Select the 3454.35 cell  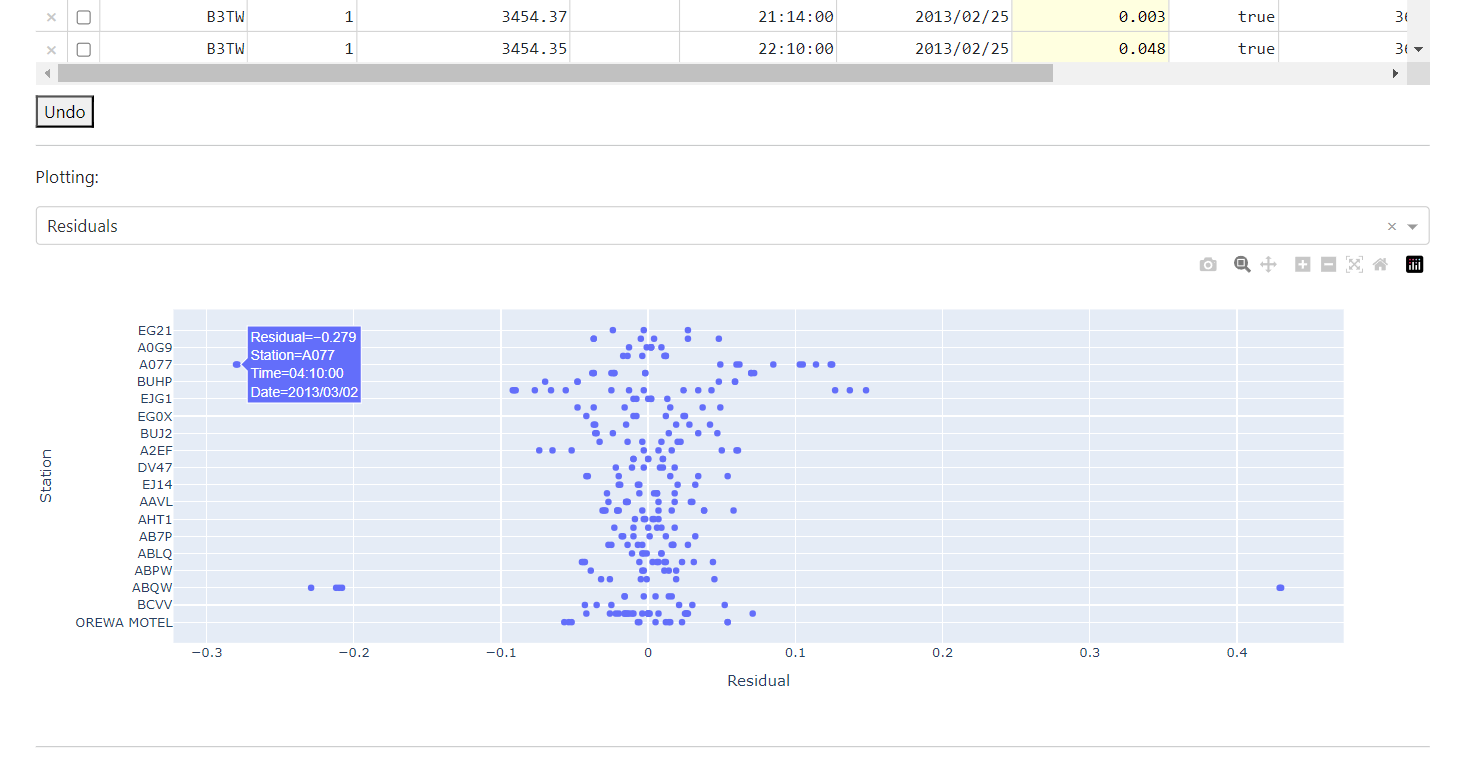(x=463, y=48)
